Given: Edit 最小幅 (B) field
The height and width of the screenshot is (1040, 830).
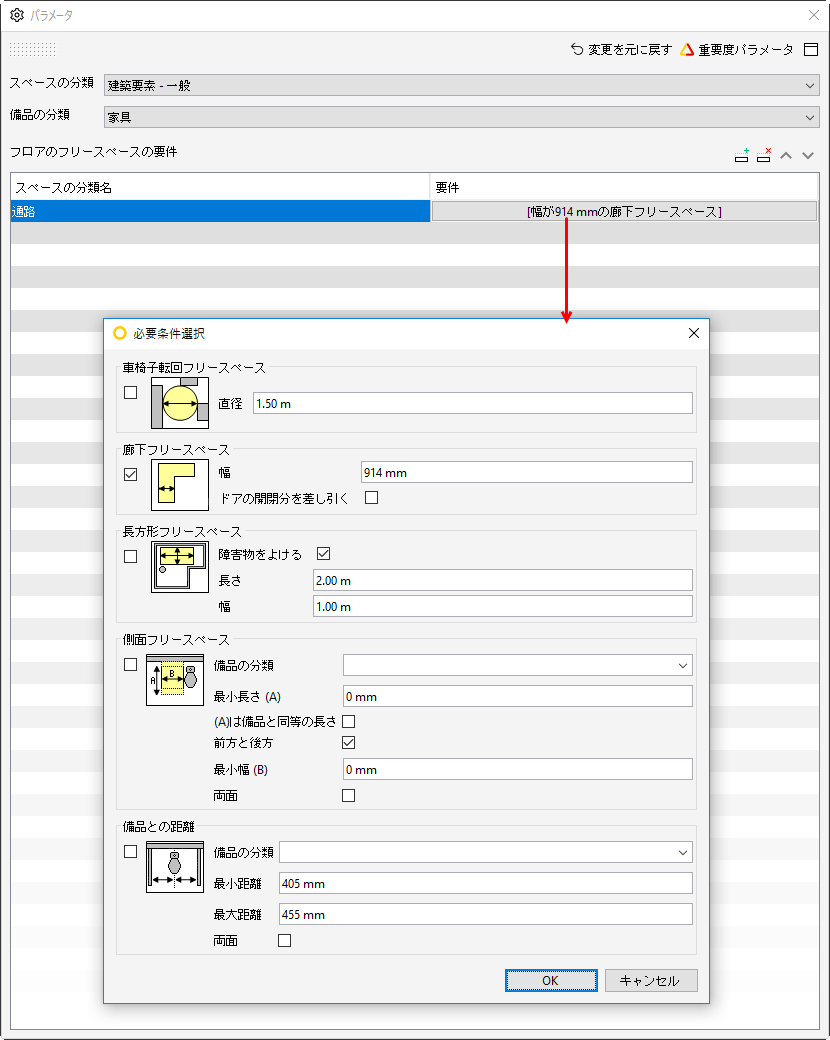Looking at the screenshot, I should (518, 769).
